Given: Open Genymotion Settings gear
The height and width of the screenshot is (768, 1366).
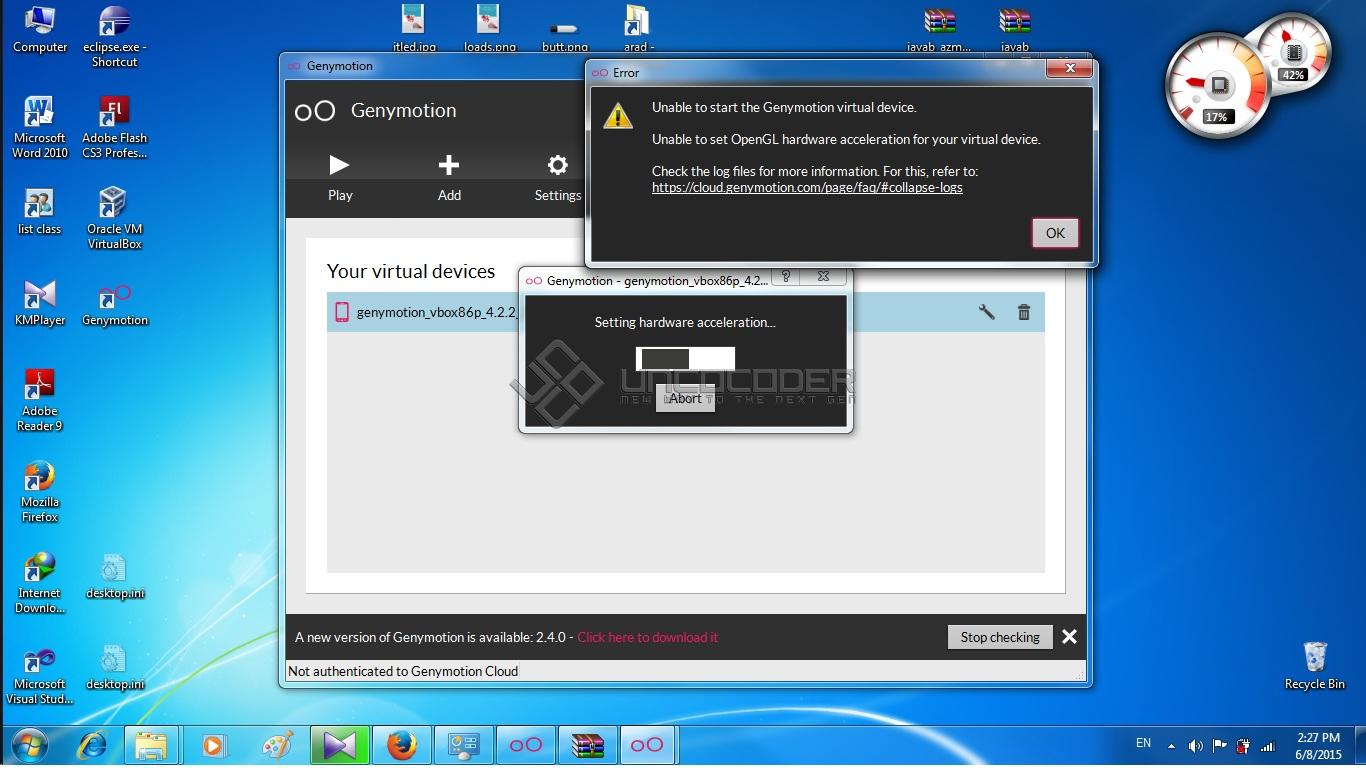Looking at the screenshot, I should 557,178.
